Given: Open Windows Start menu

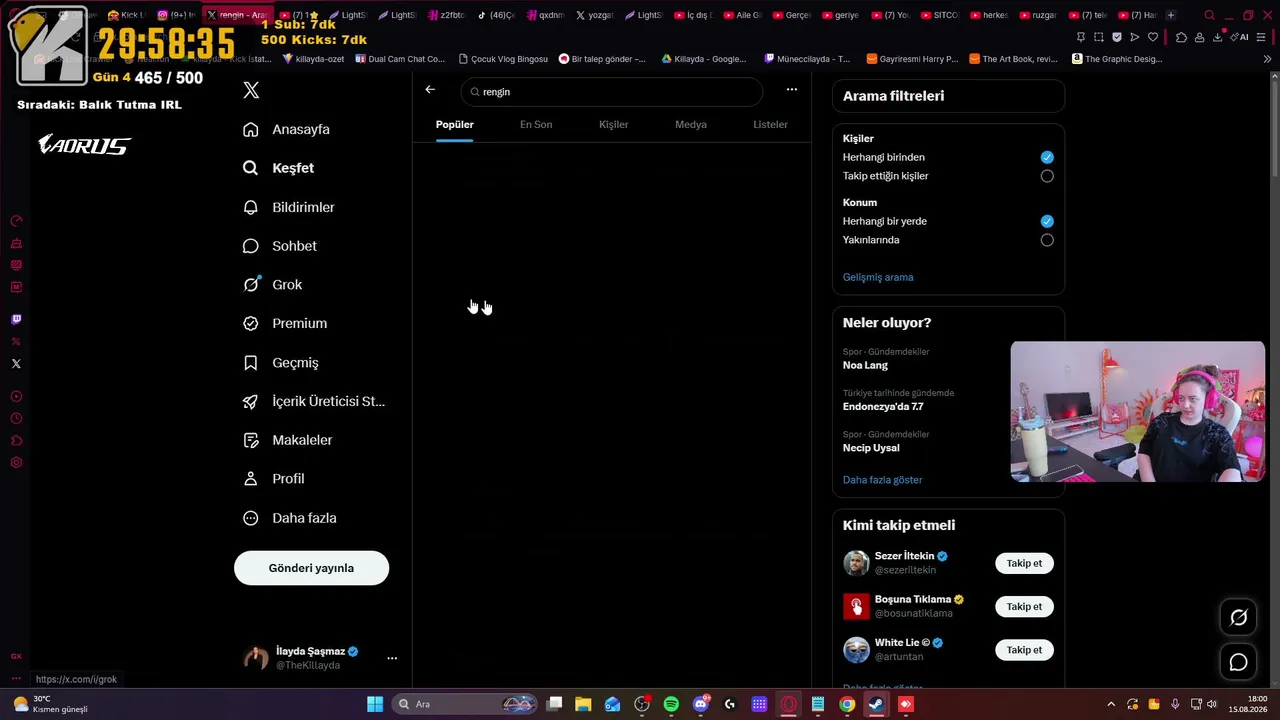Looking at the screenshot, I should point(375,704).
